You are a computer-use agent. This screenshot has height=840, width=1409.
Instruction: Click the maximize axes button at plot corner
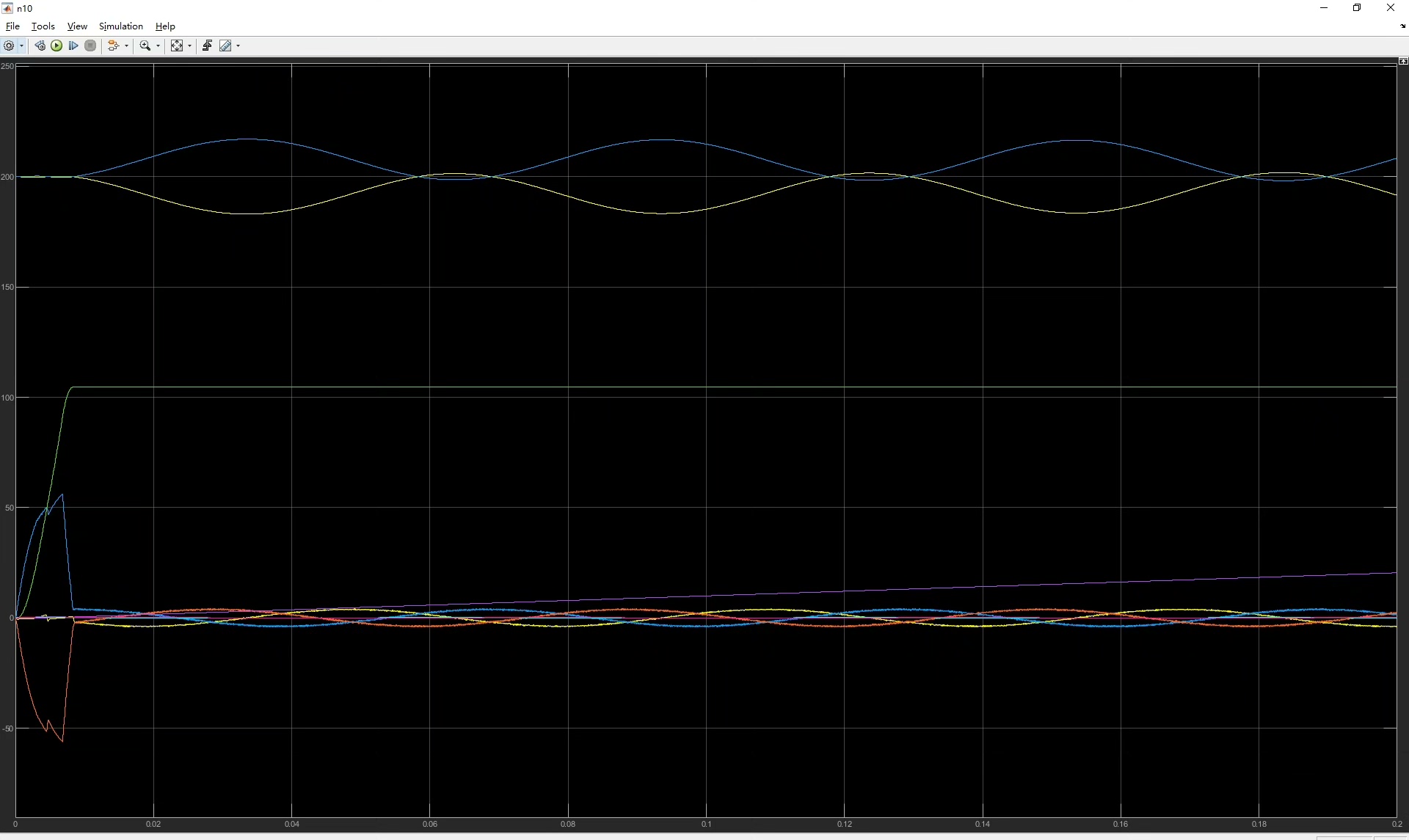1403,62
